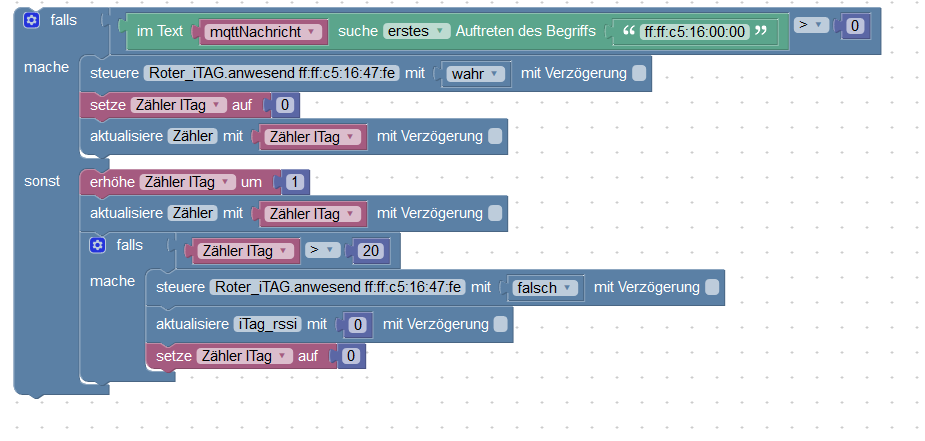Edit number 0 after top comparison
The width and height of the screenshot is (925, 441).
[x=855, y=25]
